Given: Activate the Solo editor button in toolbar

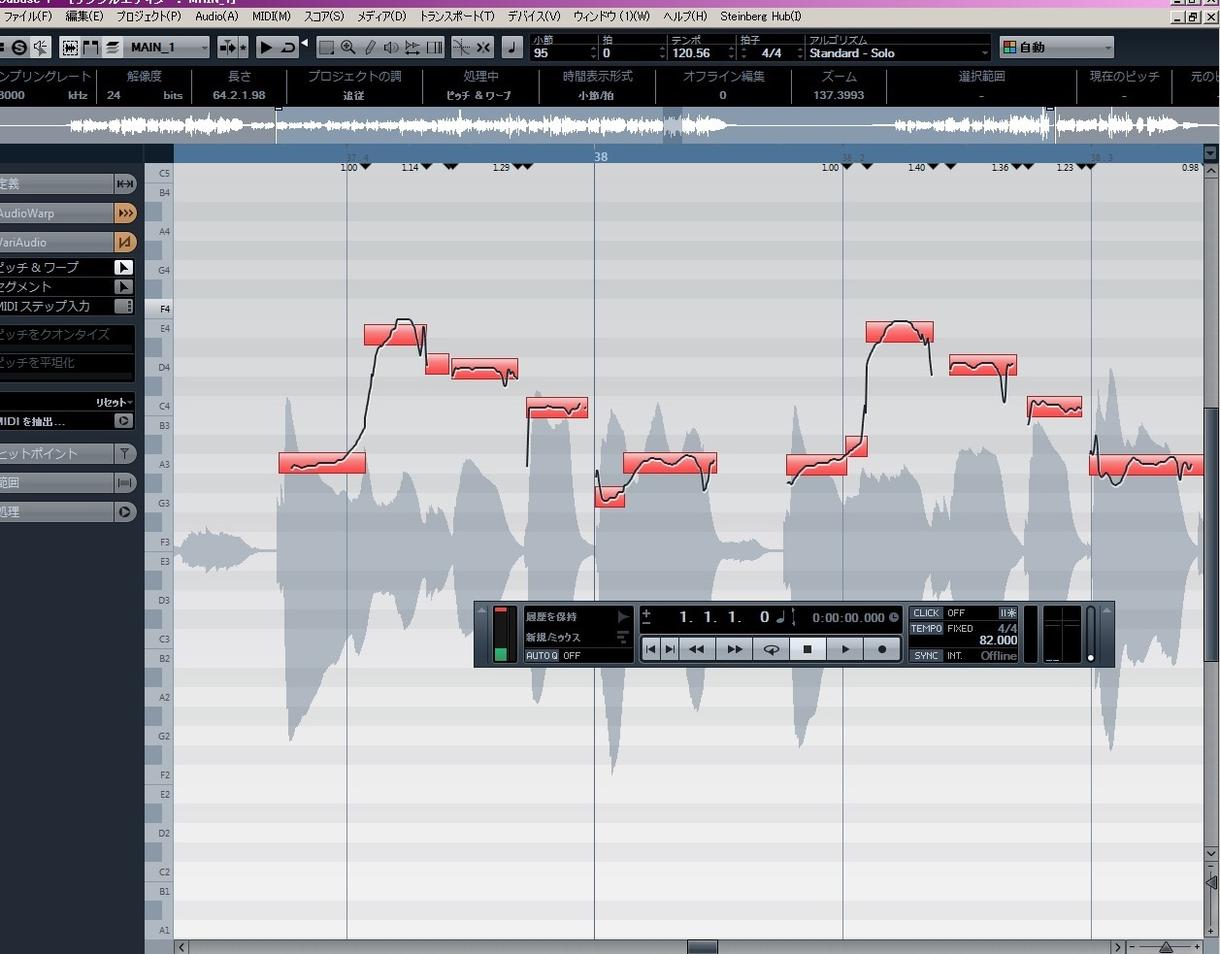Looking at the screenshot, I should coord(18,47).
